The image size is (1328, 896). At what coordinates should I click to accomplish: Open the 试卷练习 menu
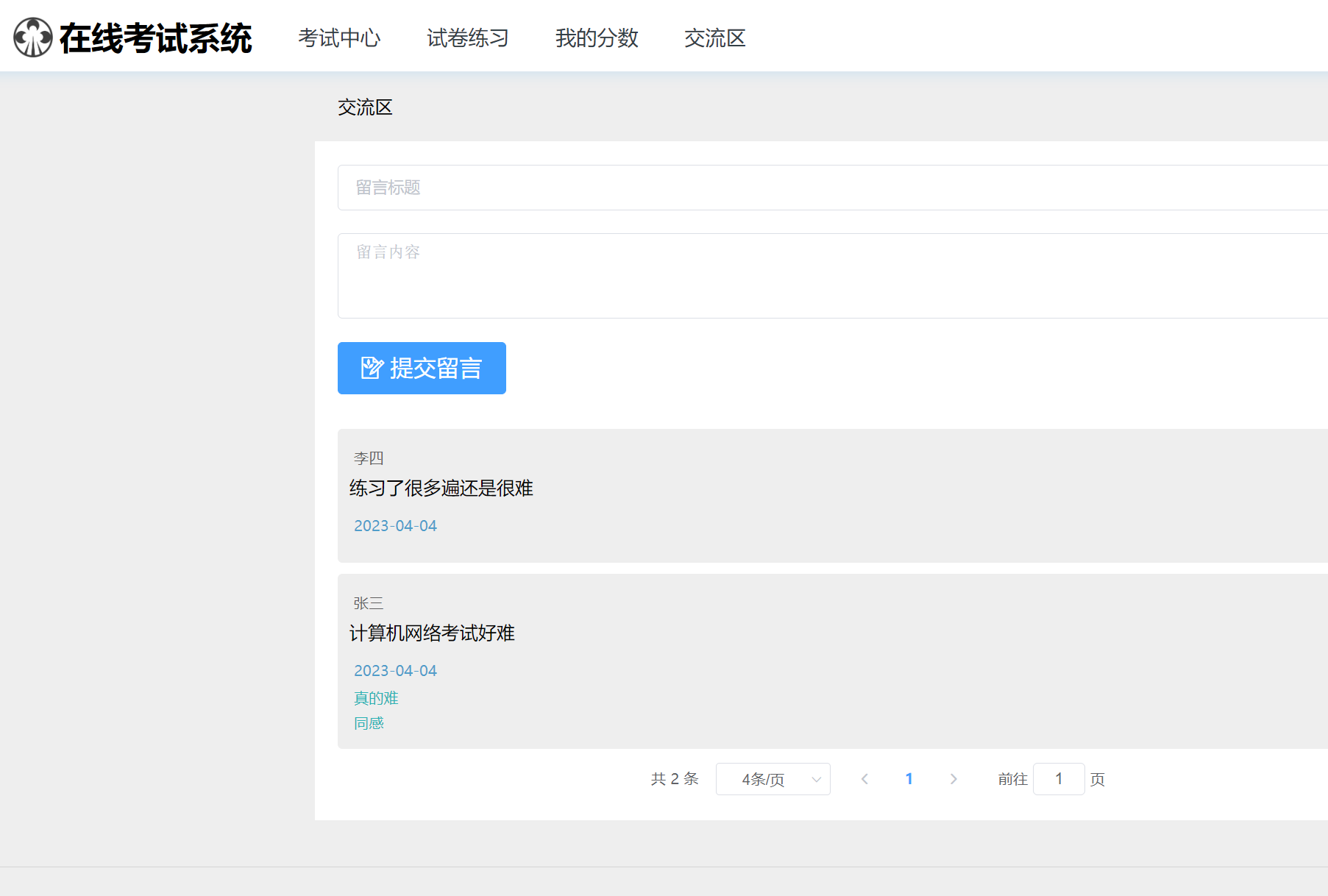[468, 38]
